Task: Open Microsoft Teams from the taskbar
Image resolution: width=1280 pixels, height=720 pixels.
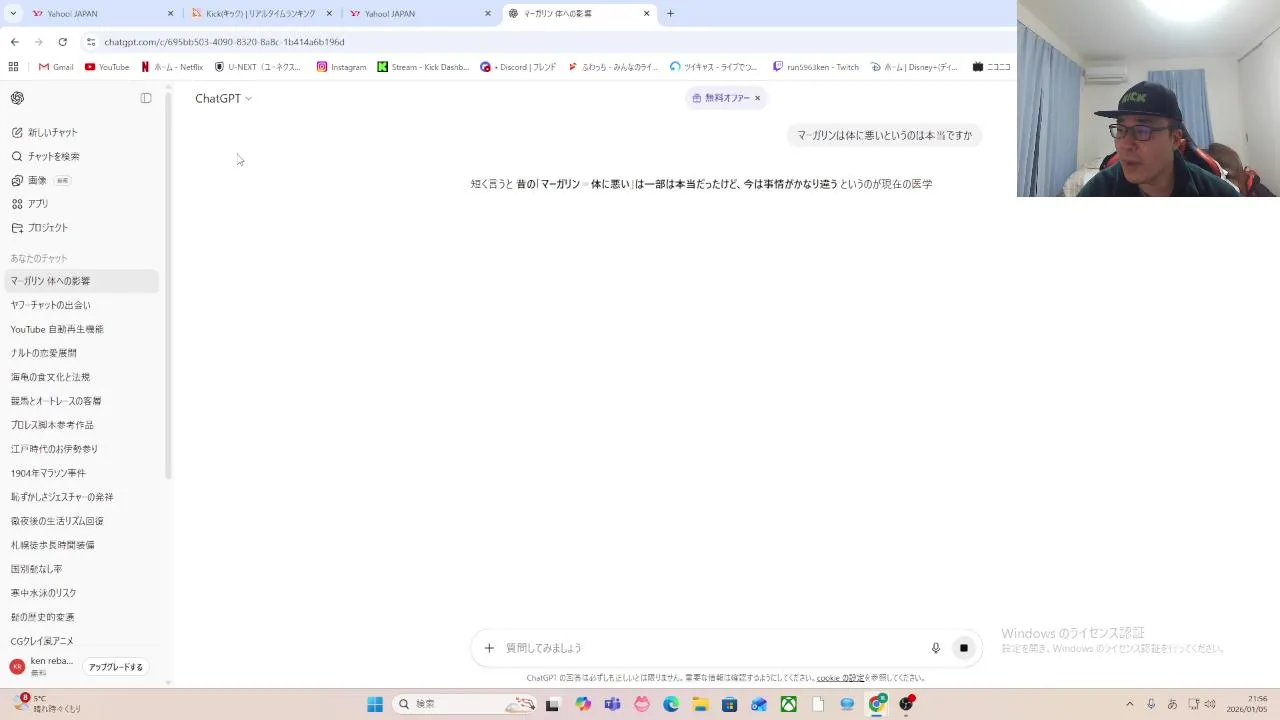Action: [x=612, y=704]
